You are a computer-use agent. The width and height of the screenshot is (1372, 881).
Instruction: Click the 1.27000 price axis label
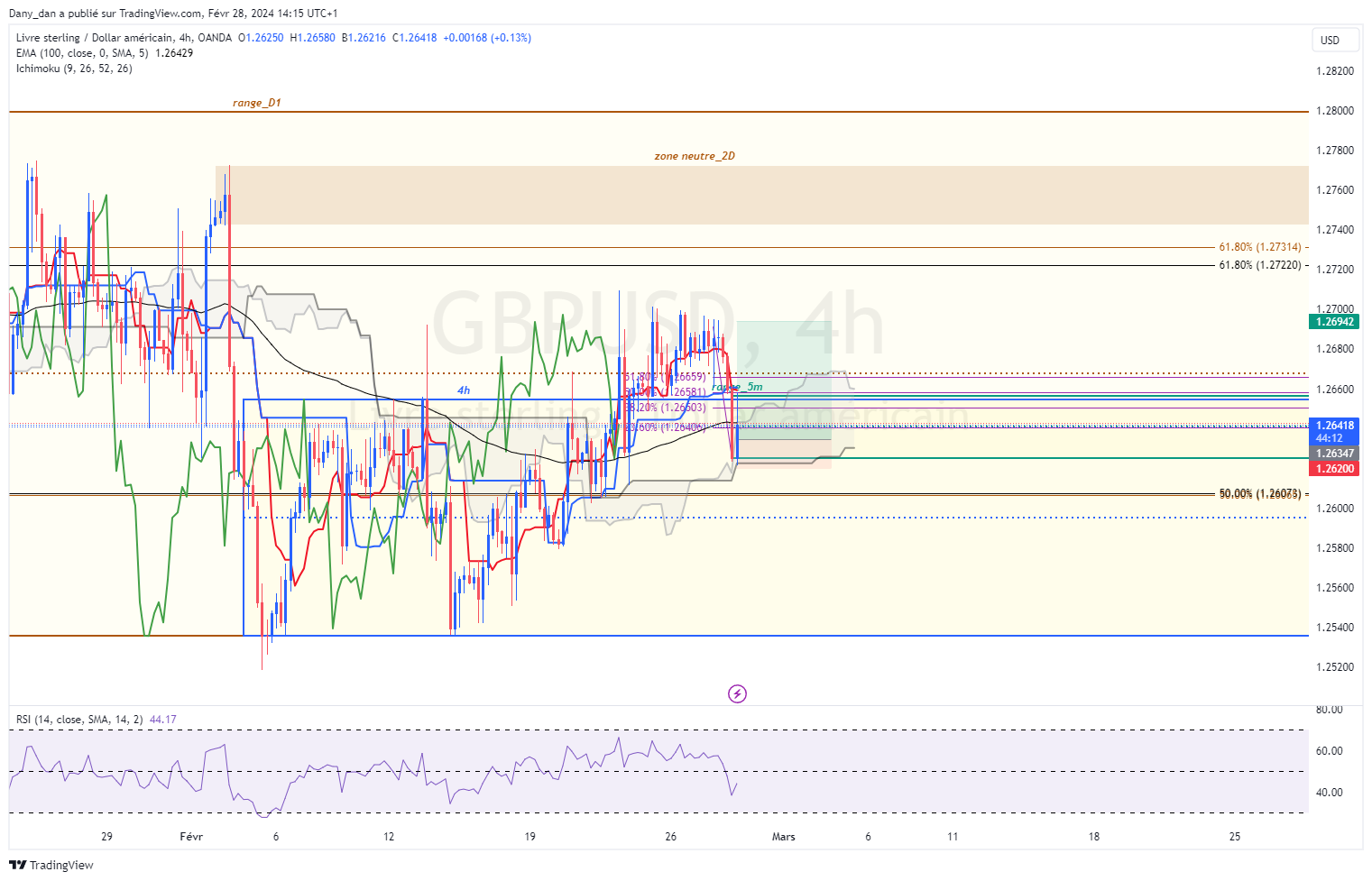pyautogui.click(x=1335, y=309)
